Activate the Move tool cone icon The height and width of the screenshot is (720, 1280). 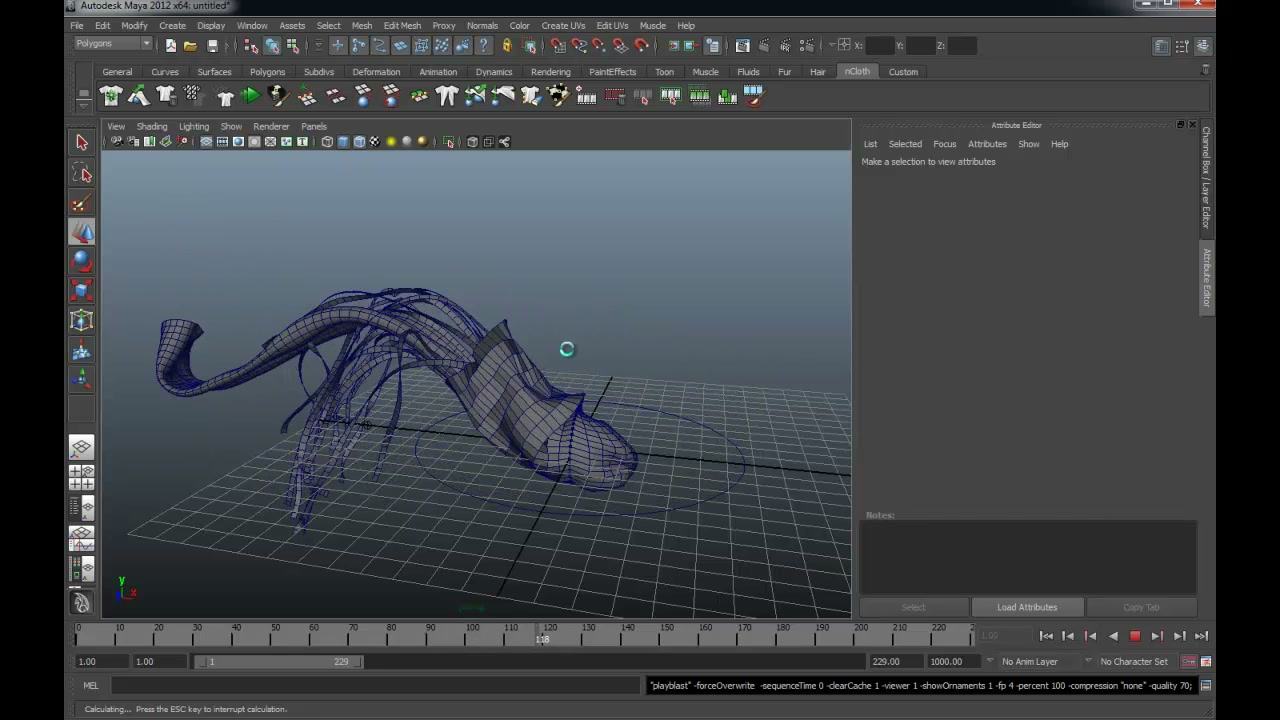tap(82, 233)
